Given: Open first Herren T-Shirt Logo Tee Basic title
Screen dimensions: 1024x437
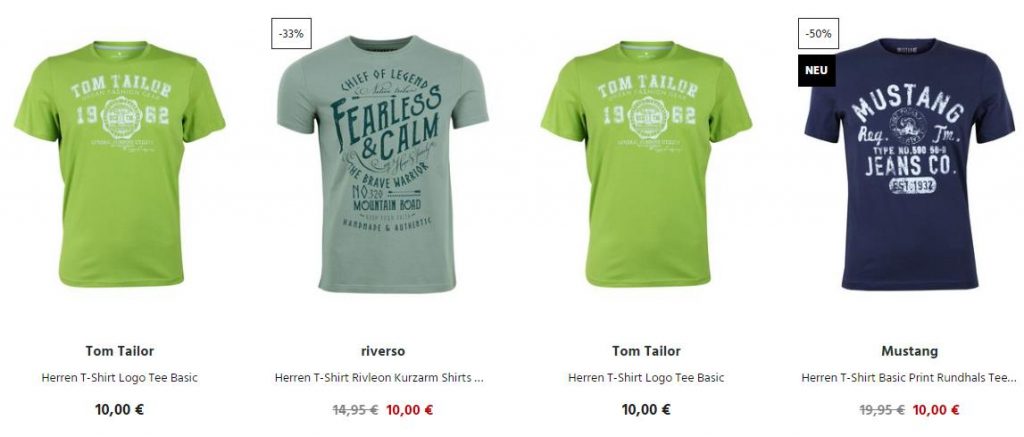Looking at the screenshot, I should [x=120, y=378].
